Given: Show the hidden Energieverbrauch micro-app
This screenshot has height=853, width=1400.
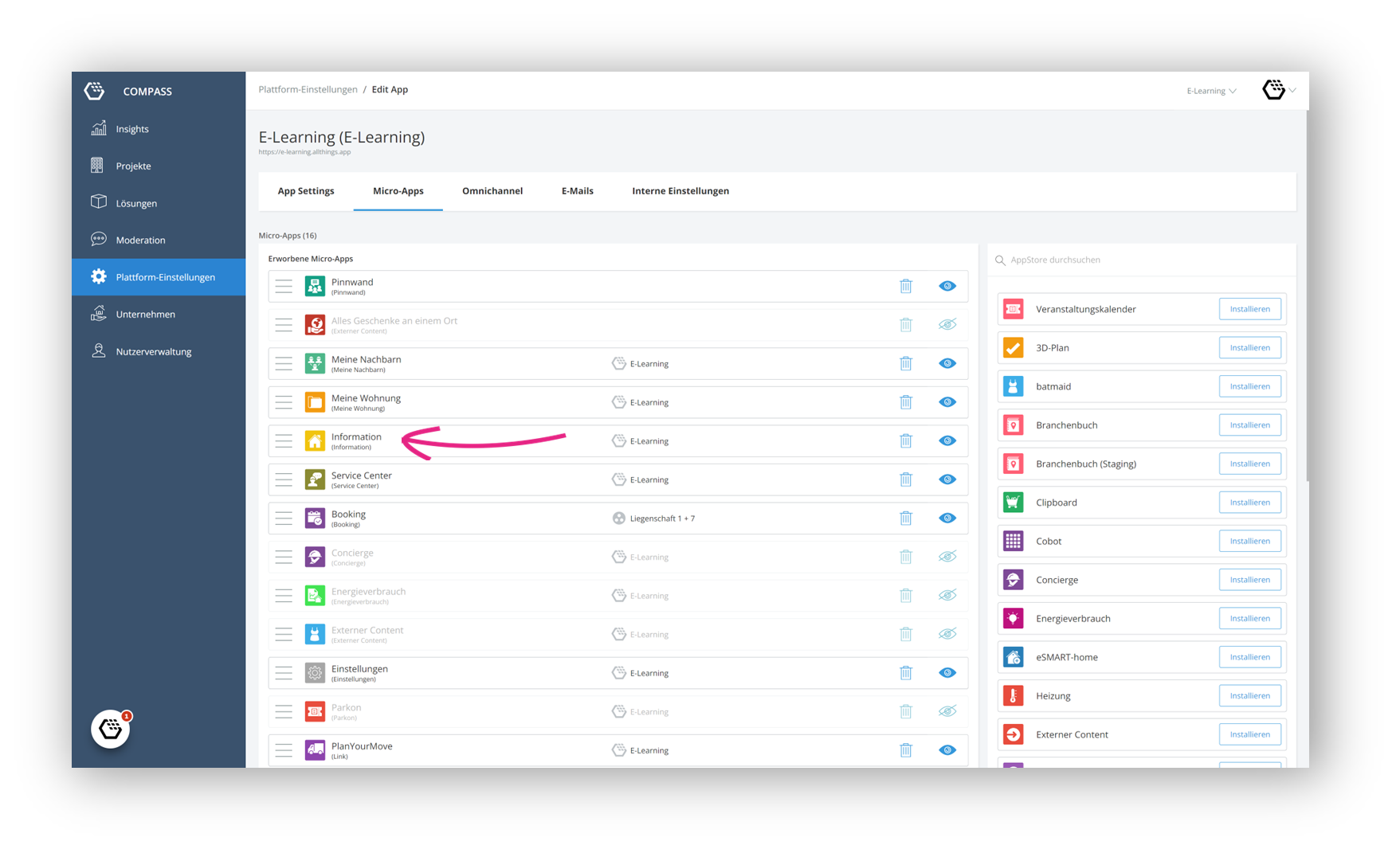Looking at the screenshot, I should tap(947, 595).
